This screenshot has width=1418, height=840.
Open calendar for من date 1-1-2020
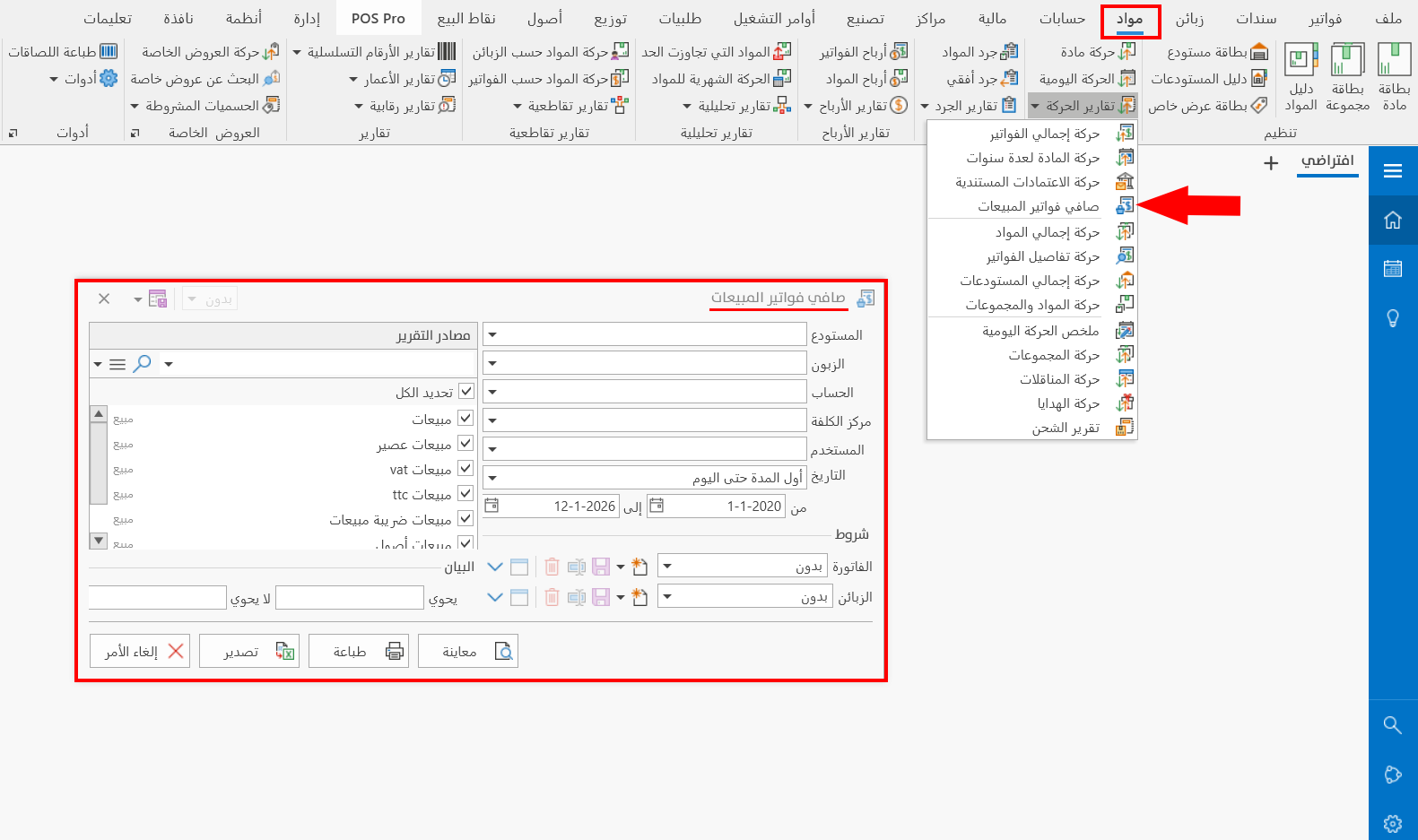[x=657, y=506]
